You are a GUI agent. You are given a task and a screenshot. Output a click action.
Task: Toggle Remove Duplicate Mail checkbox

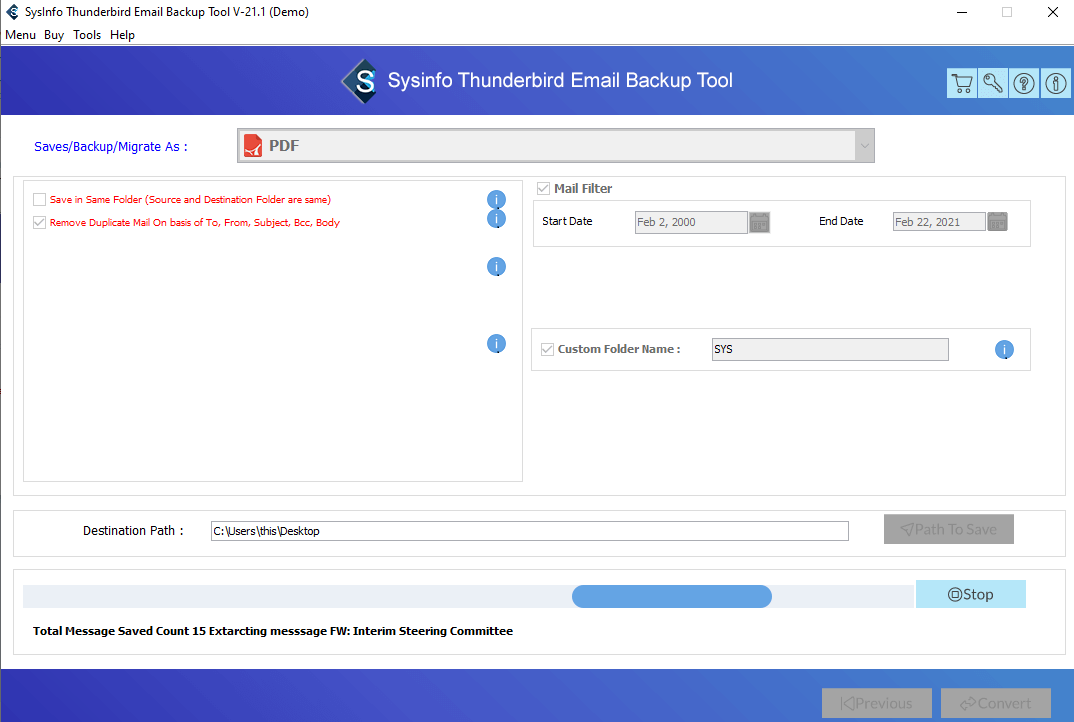point(39,223)
